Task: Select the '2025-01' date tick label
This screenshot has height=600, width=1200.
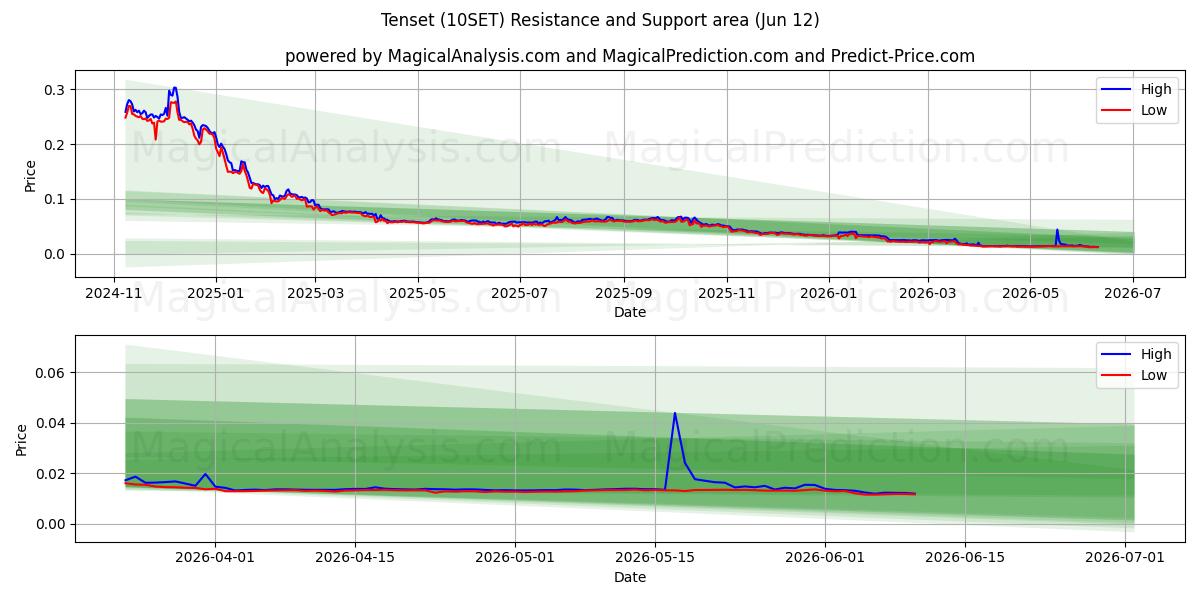Action: tap(216, 293)
